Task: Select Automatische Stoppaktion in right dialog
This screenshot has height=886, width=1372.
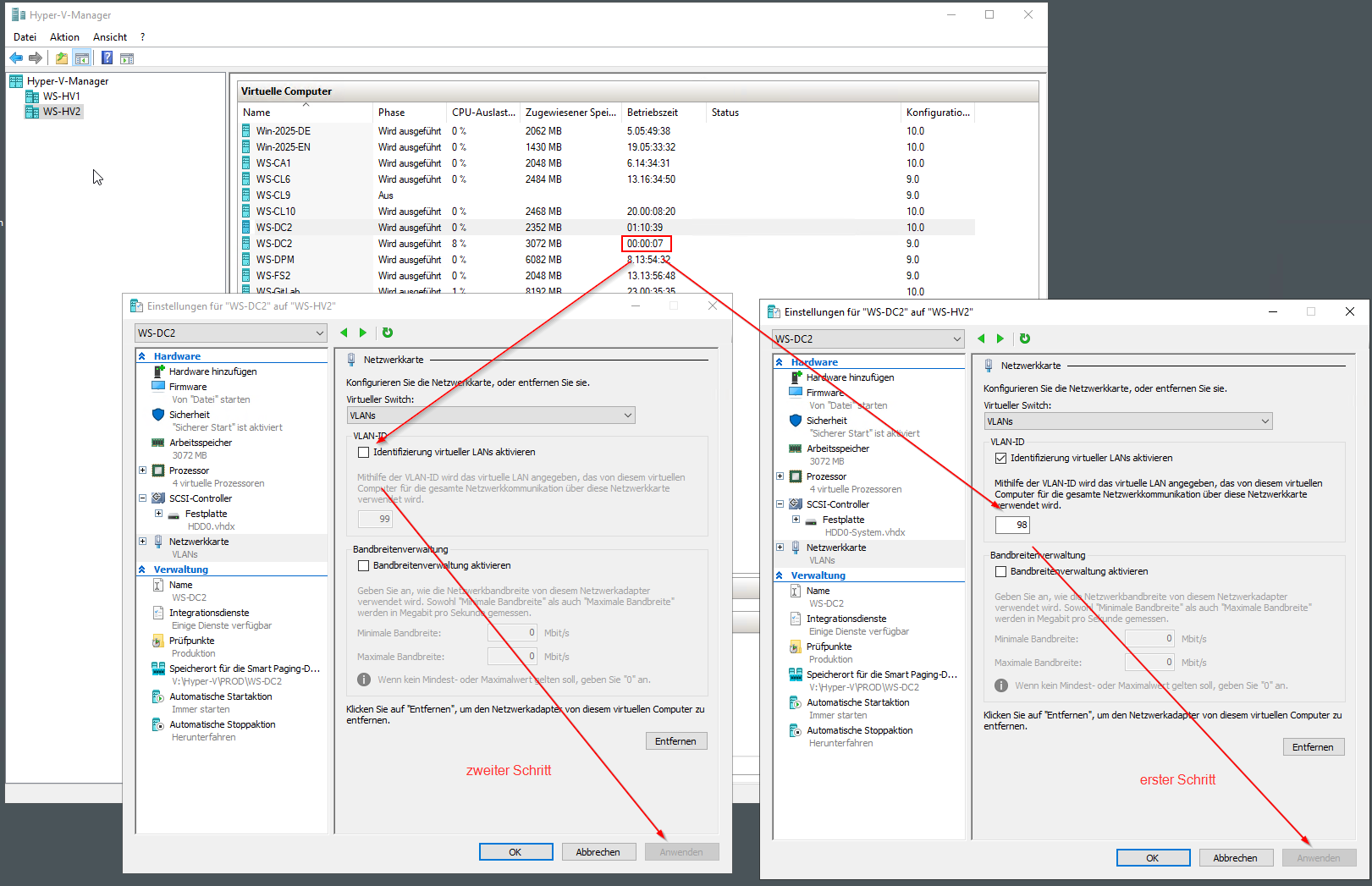Action: pos(859,730)
